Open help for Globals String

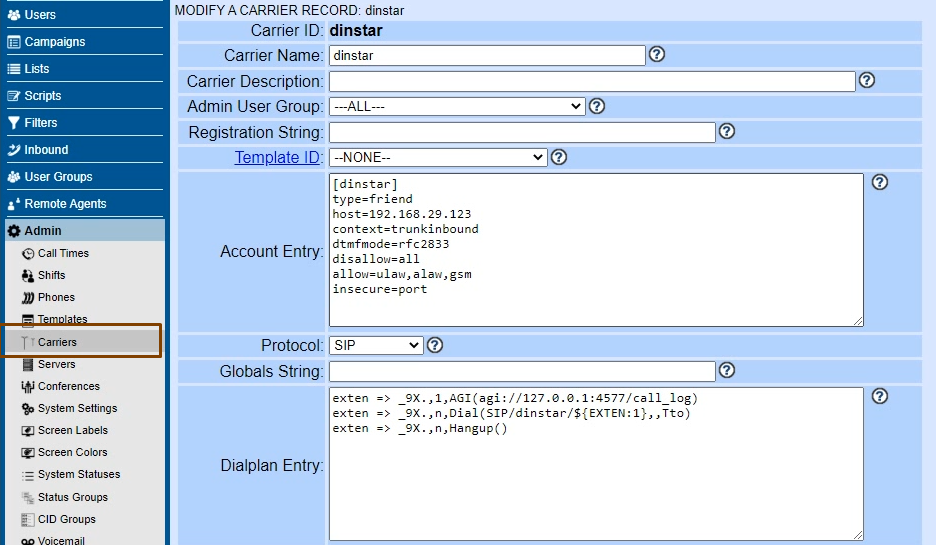pos(726,371)
